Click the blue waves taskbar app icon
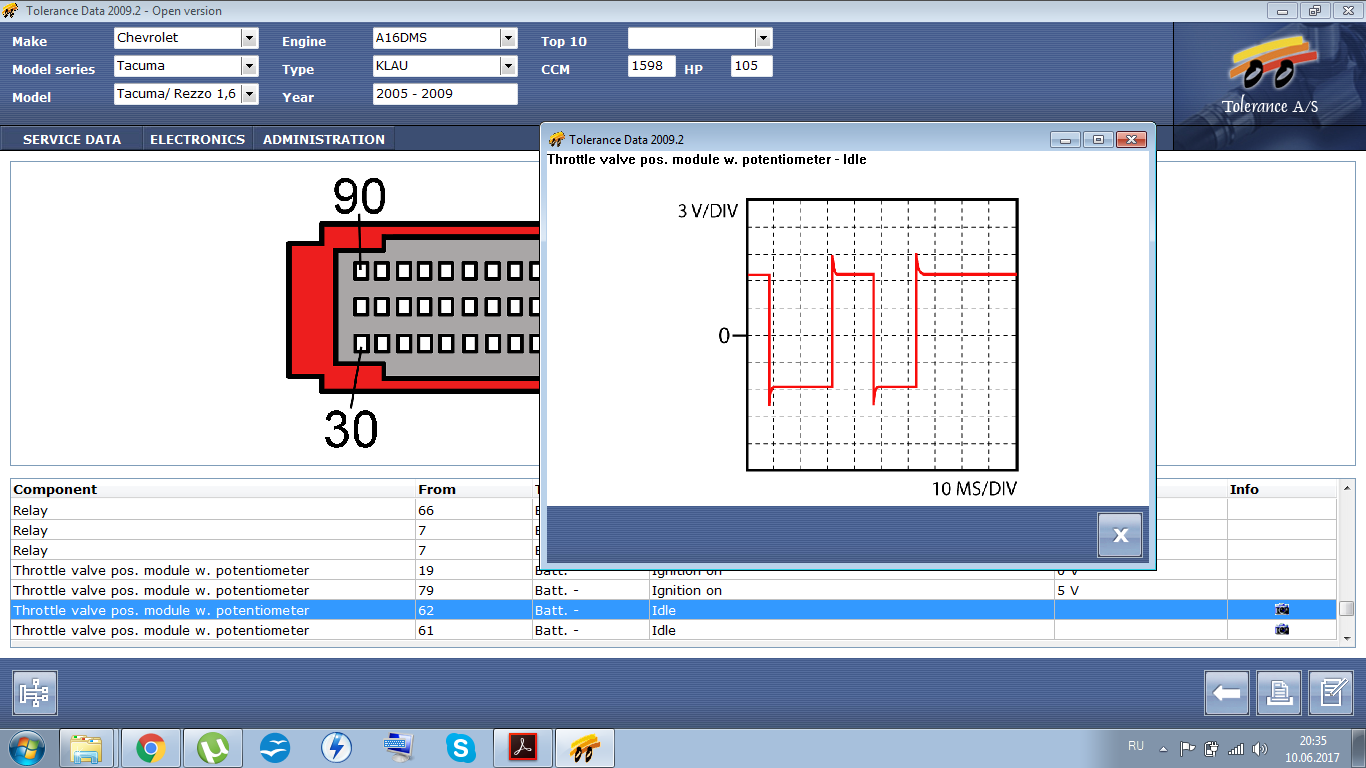 click(275, 747)
